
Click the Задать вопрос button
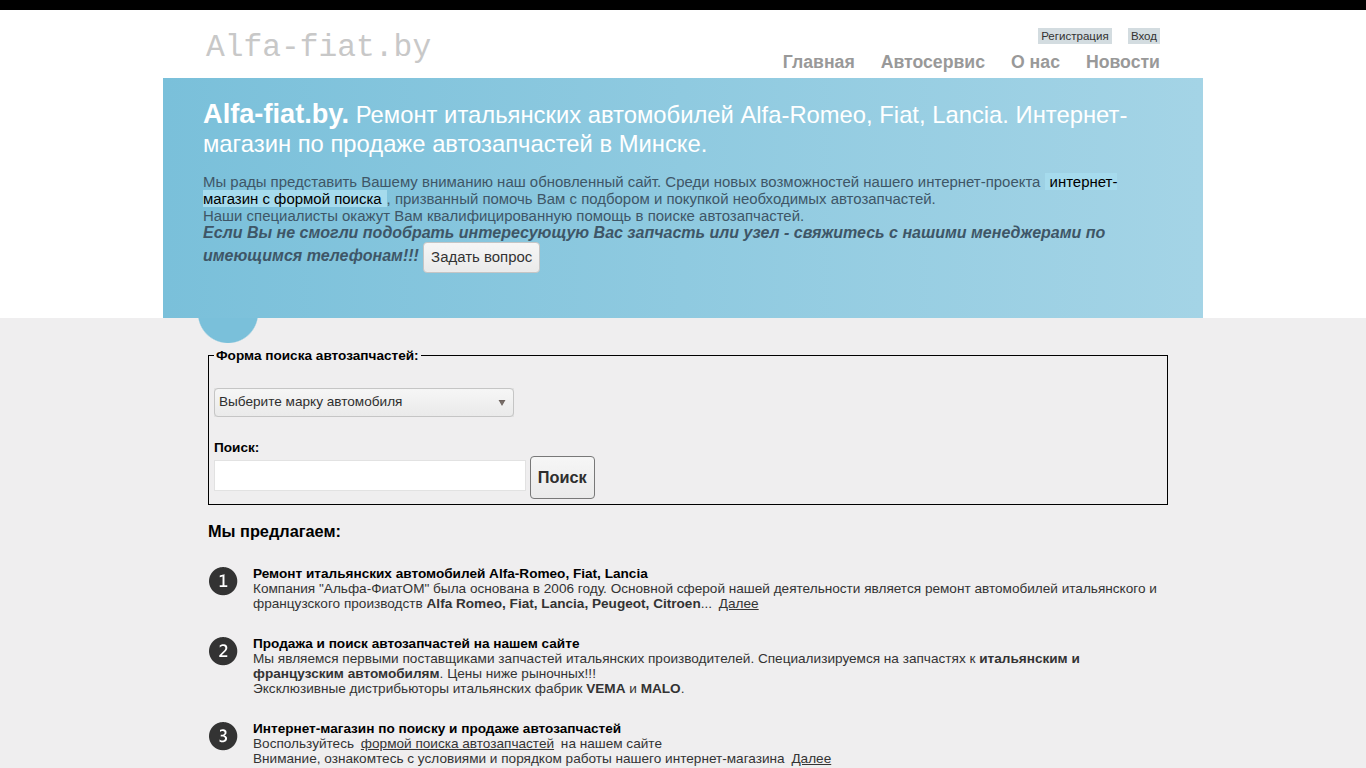tap(481, 257)
